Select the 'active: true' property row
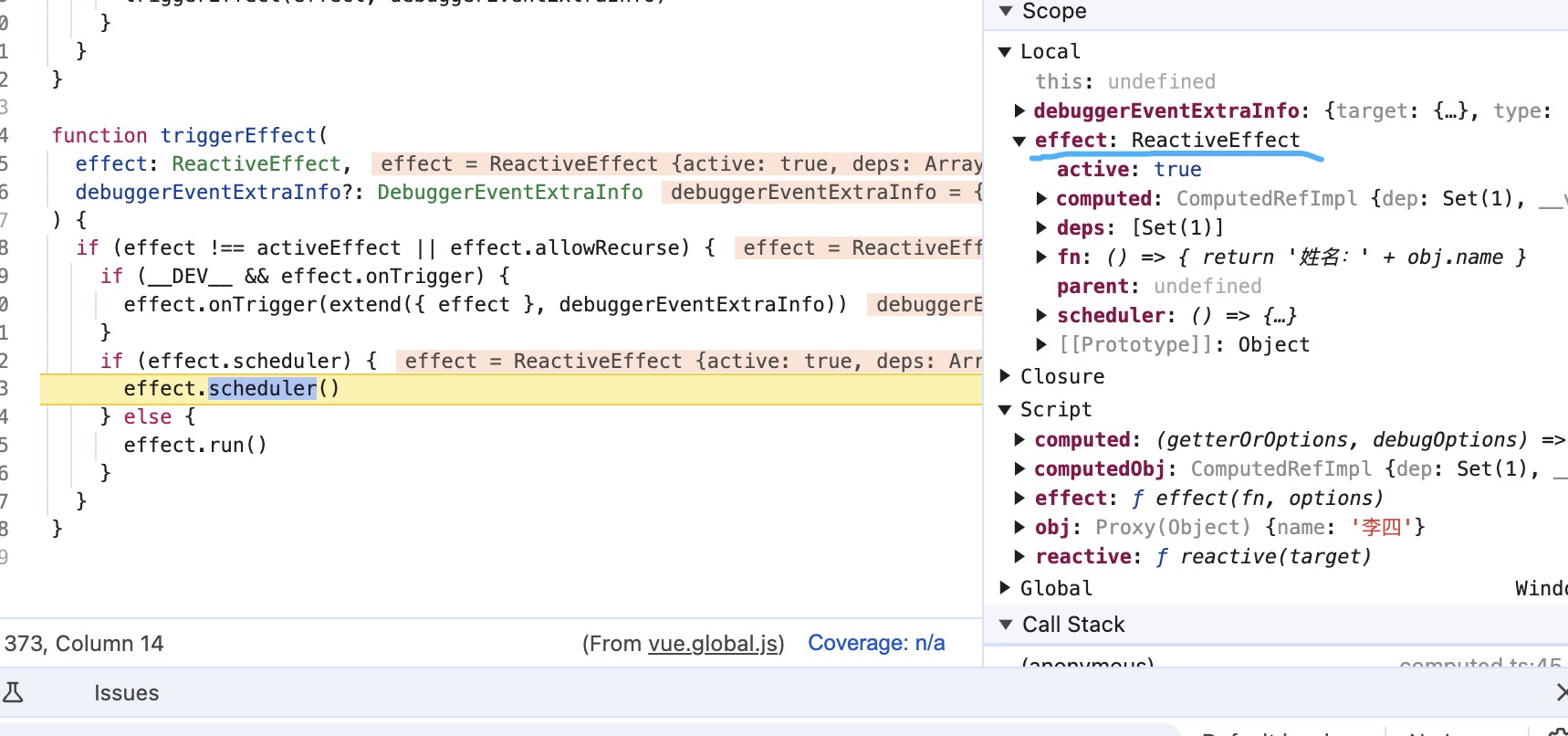1568x736 pixels. (1129, 170)
